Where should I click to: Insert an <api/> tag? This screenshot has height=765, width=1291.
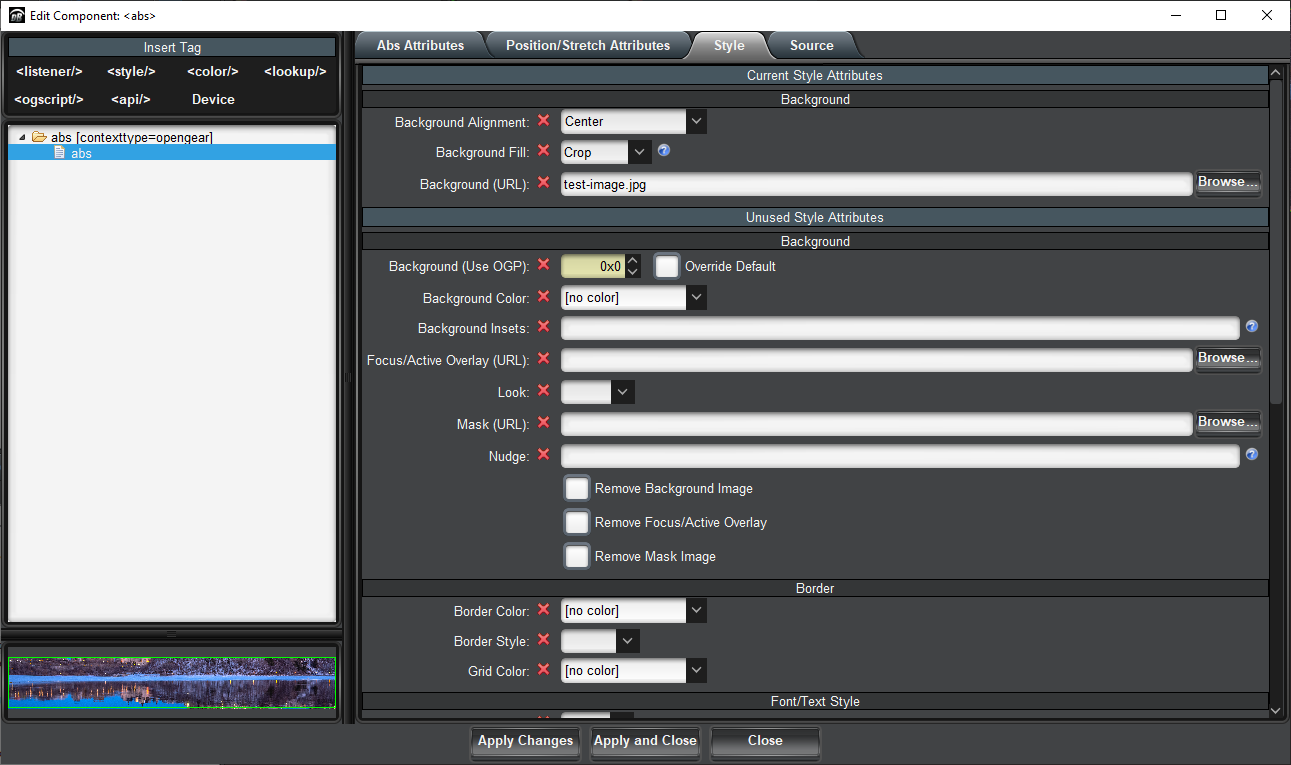click(x=131, y=100)
